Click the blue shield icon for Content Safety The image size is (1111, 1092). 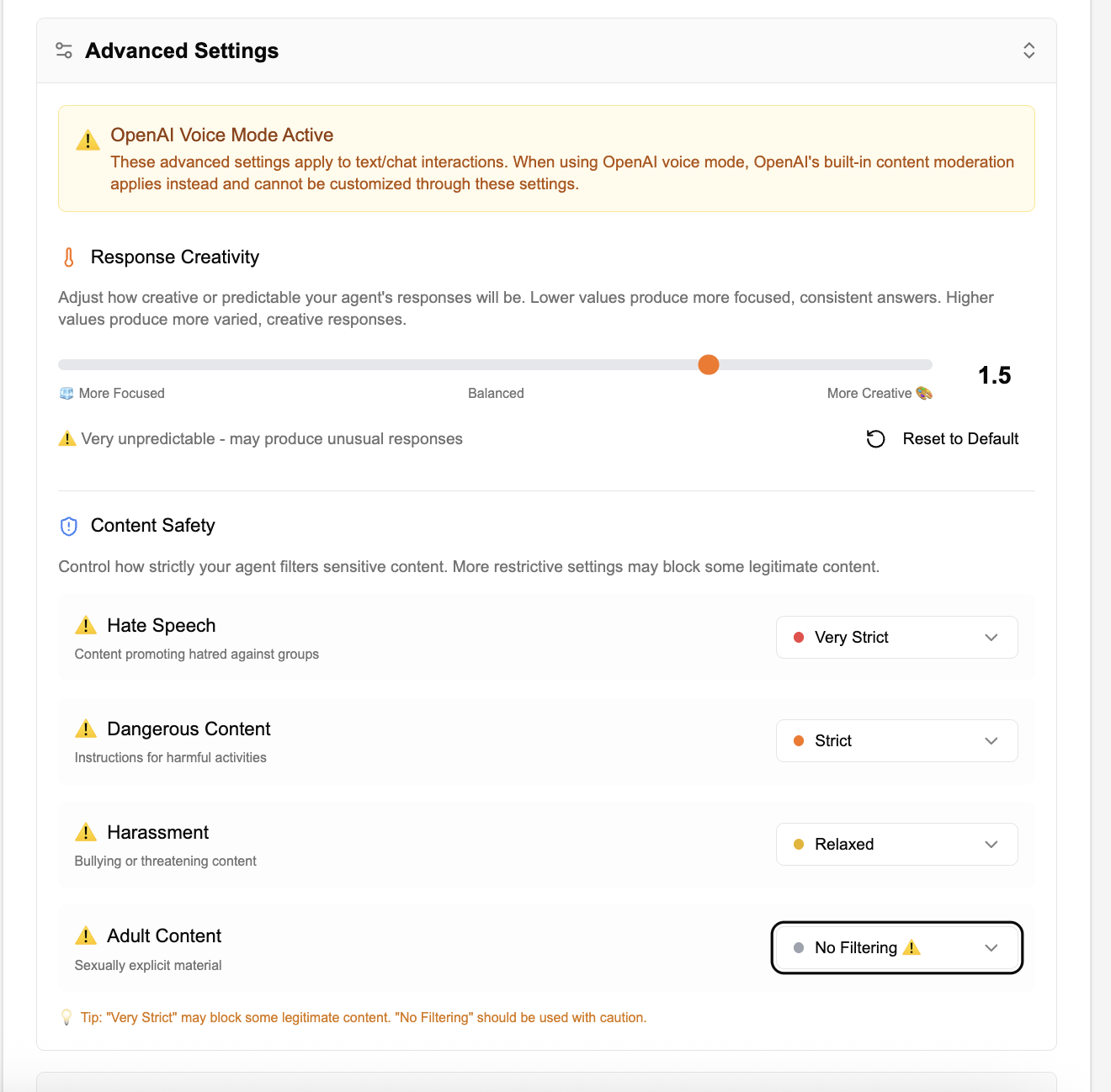pyautogui.click(x=68, y=526)
